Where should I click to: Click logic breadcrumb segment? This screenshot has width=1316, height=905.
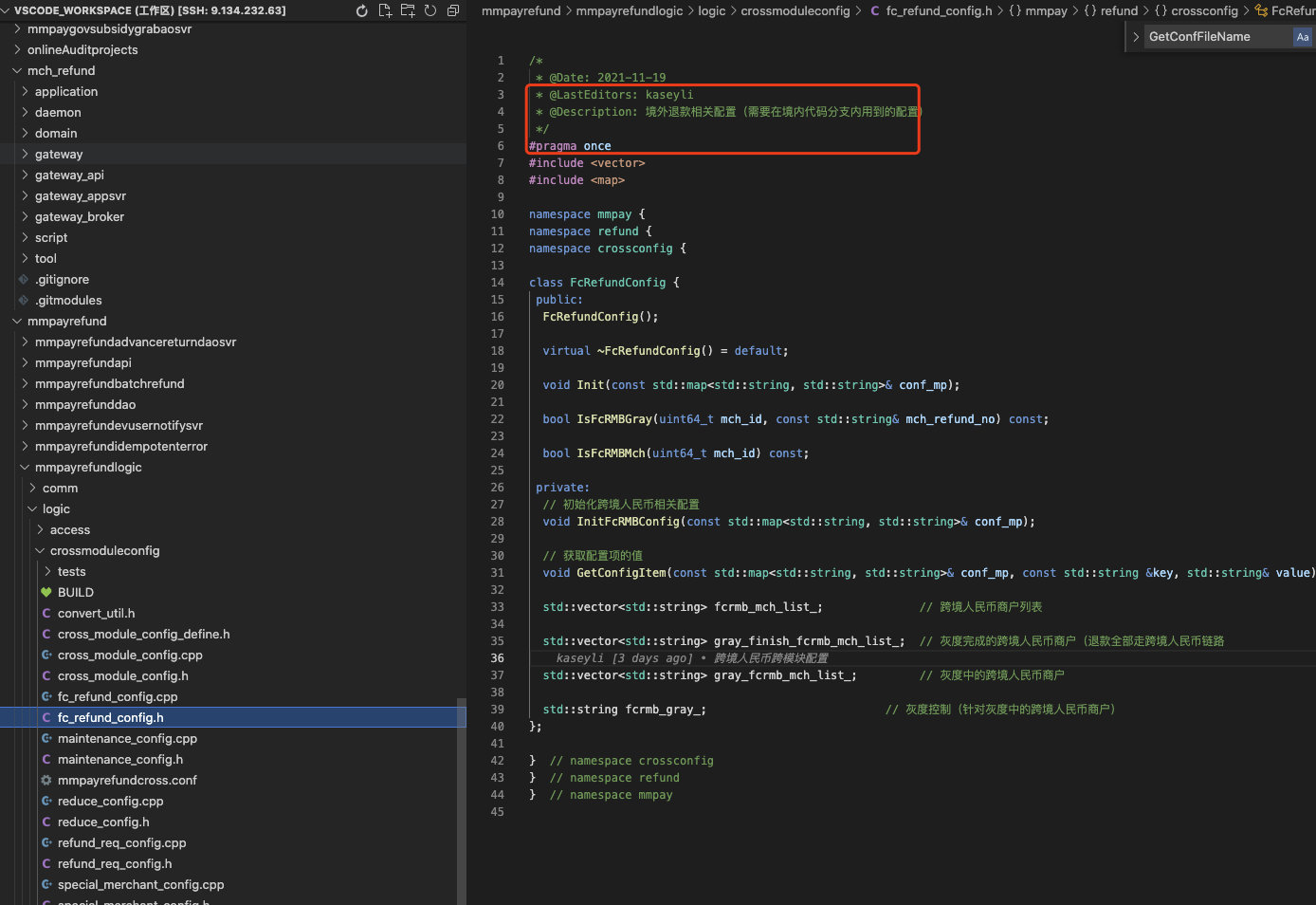712,10
